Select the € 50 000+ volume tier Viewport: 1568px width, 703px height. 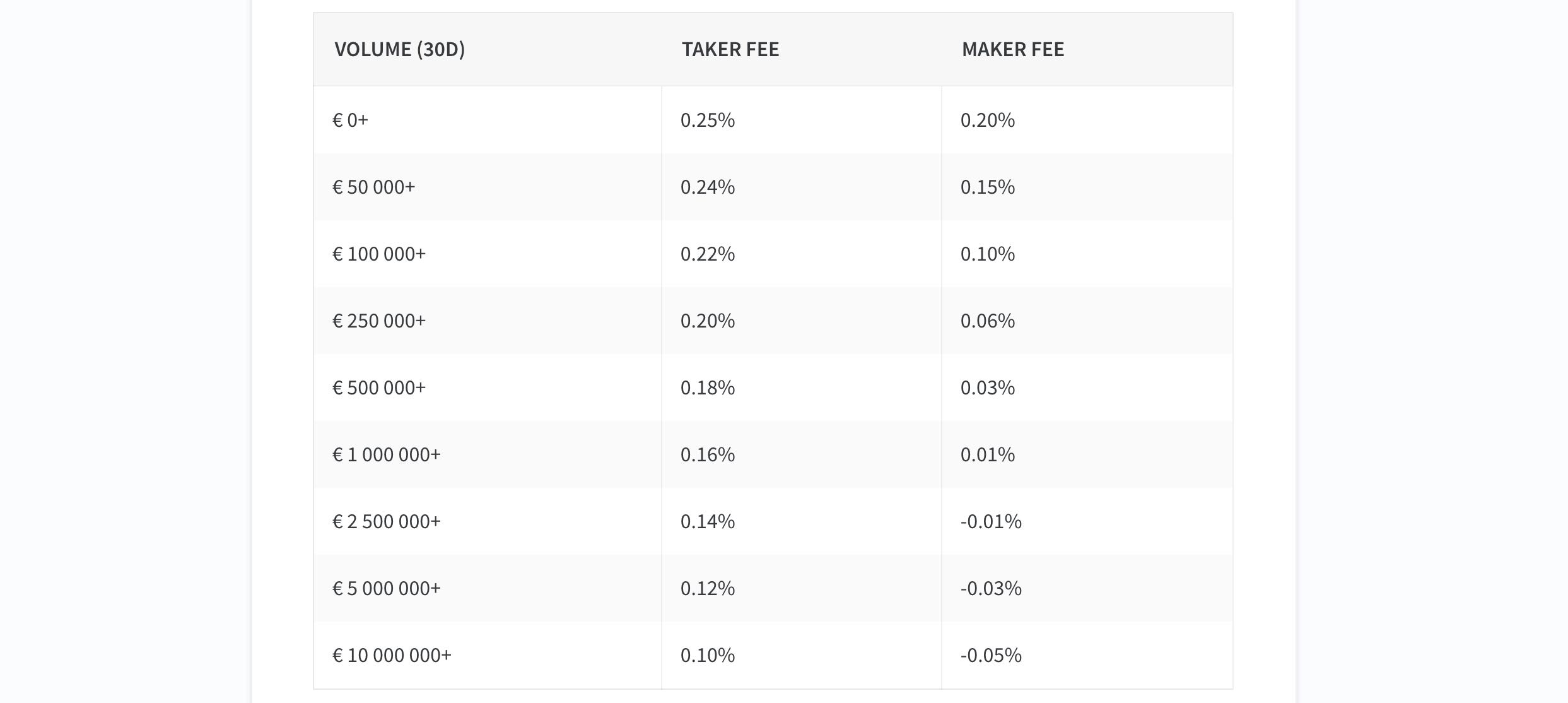(373, 187)
